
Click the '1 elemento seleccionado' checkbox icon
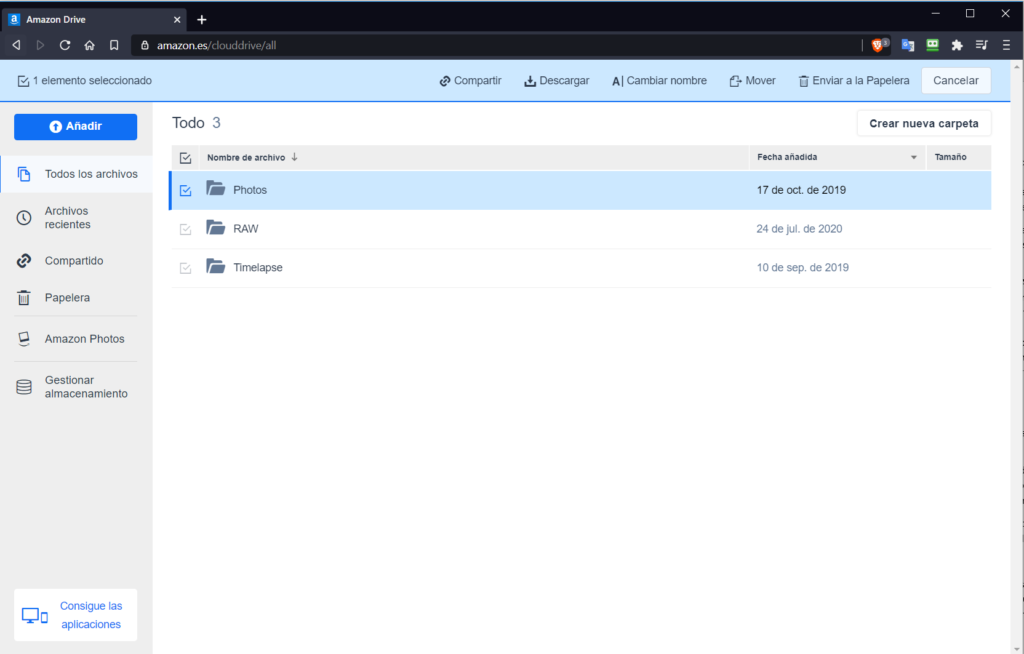point(24,81)
